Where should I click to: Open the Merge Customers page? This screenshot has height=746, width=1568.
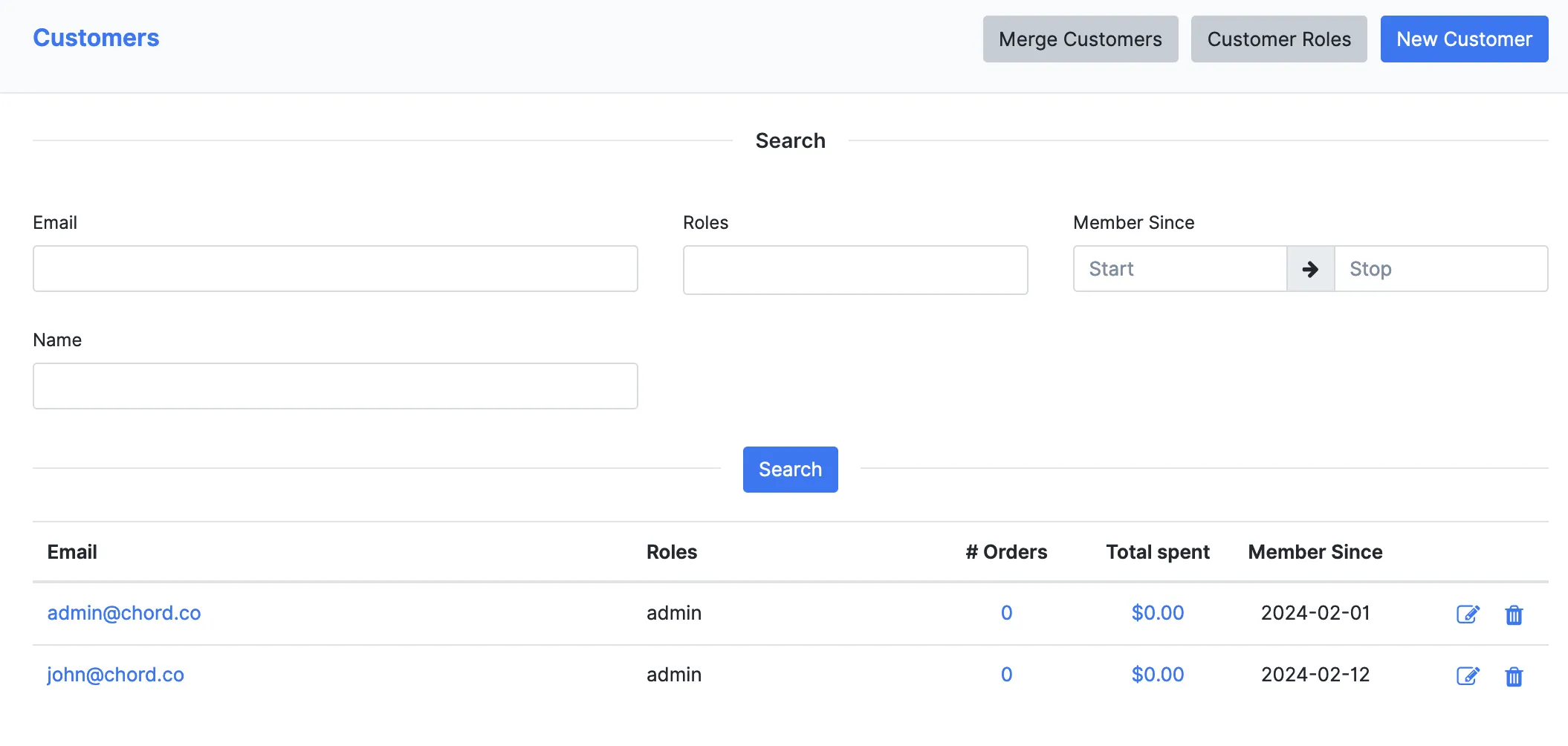click(1081, 39)
